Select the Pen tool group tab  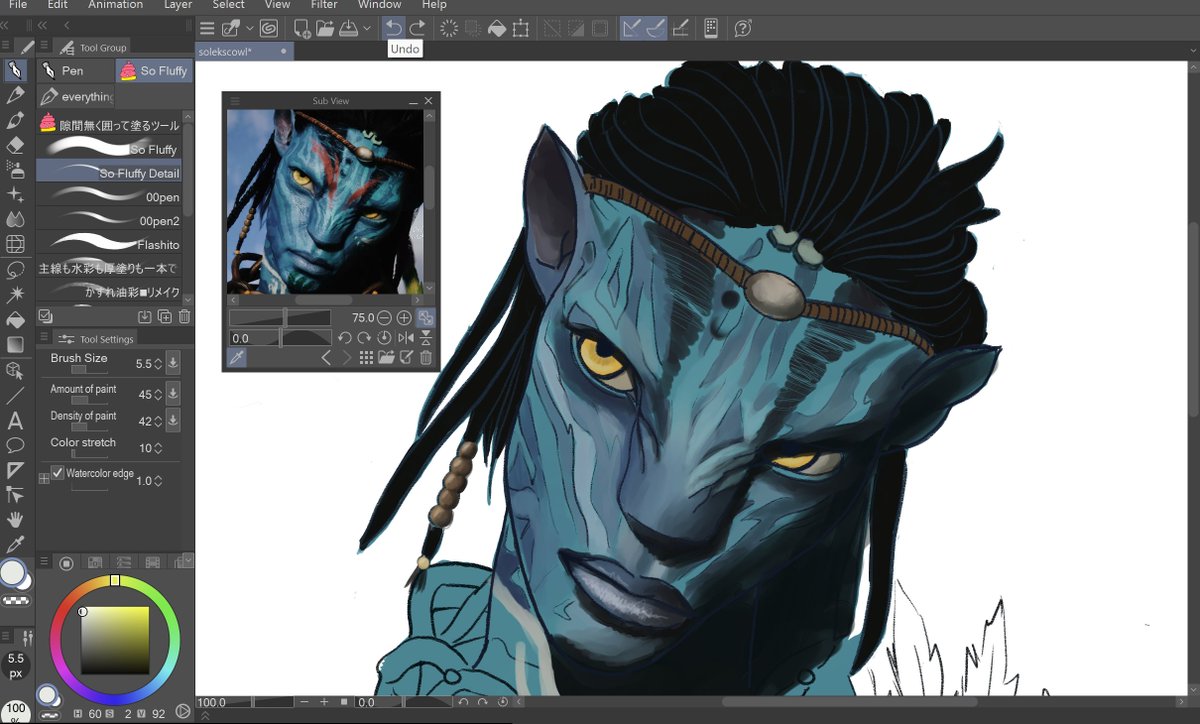[75, 71]
